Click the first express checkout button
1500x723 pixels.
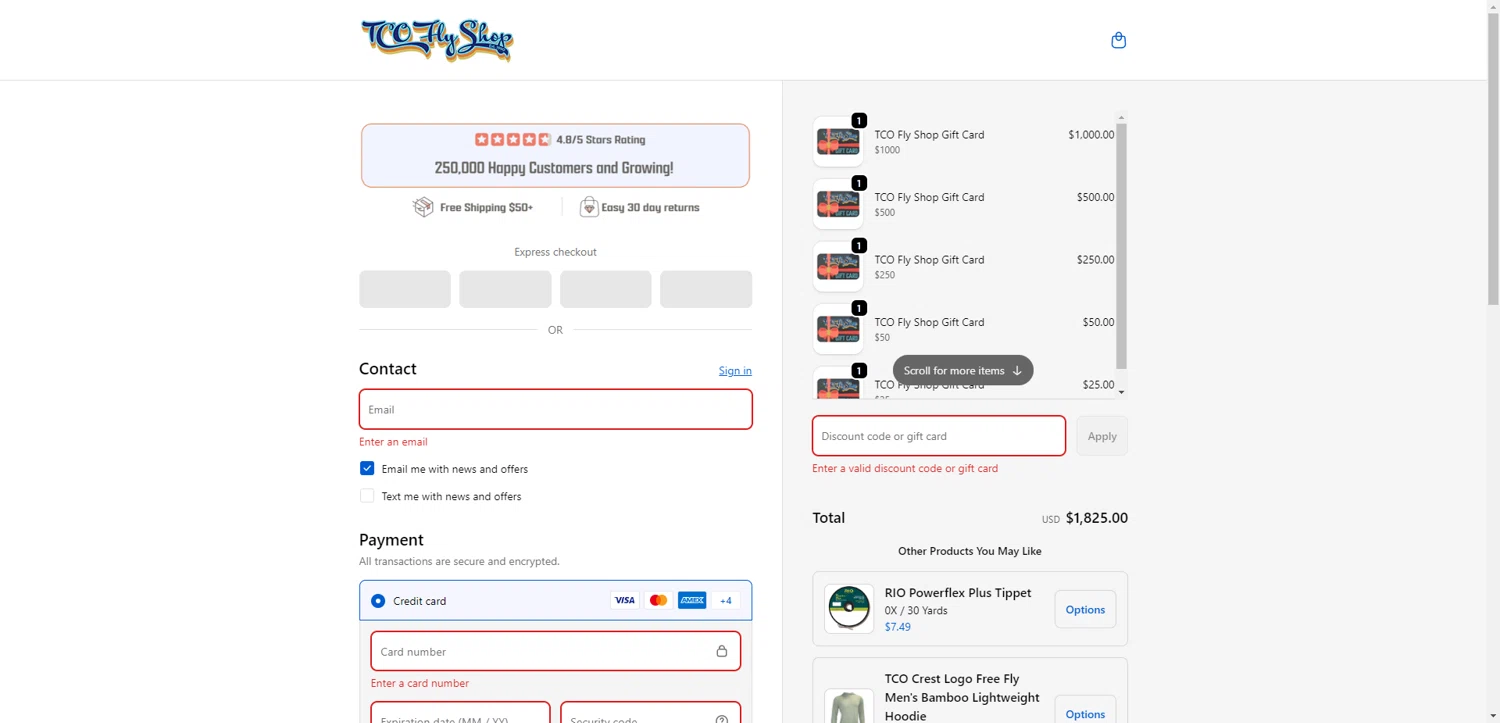405,289
